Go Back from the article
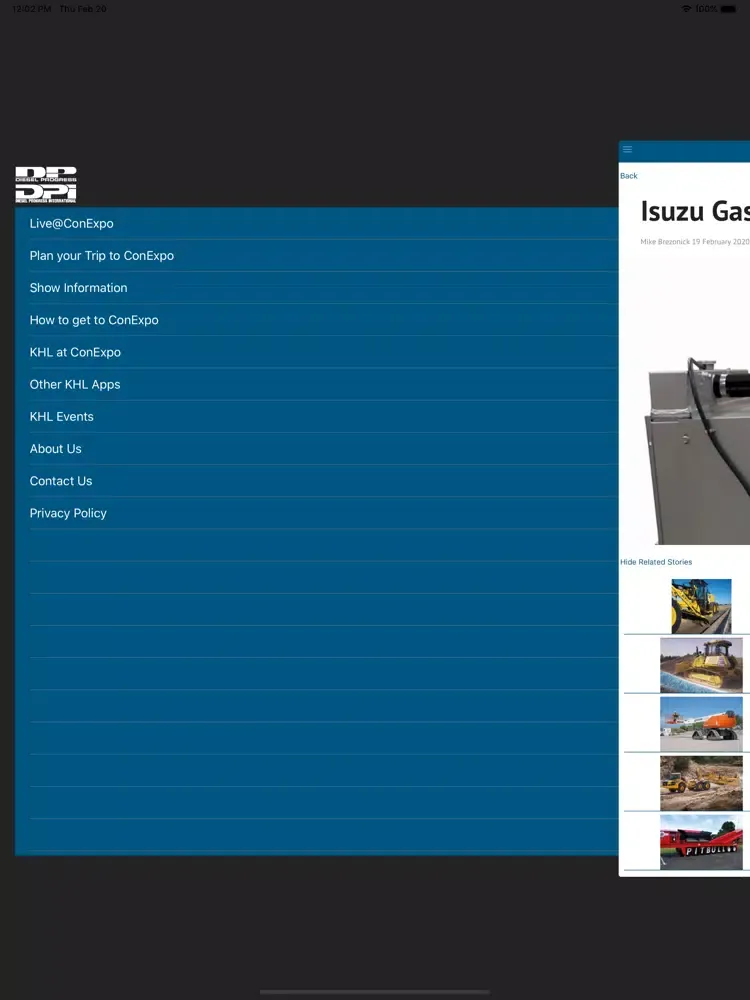750x1000 pixels. pos(629,176)
